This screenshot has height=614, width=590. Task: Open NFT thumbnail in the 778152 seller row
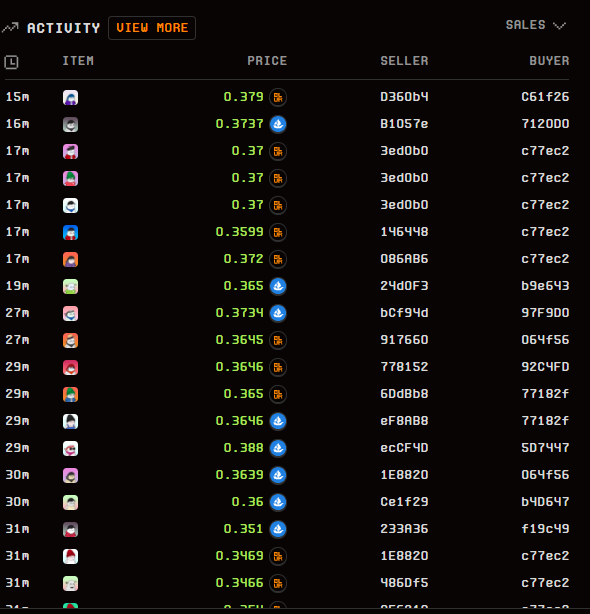coord(70,367)
